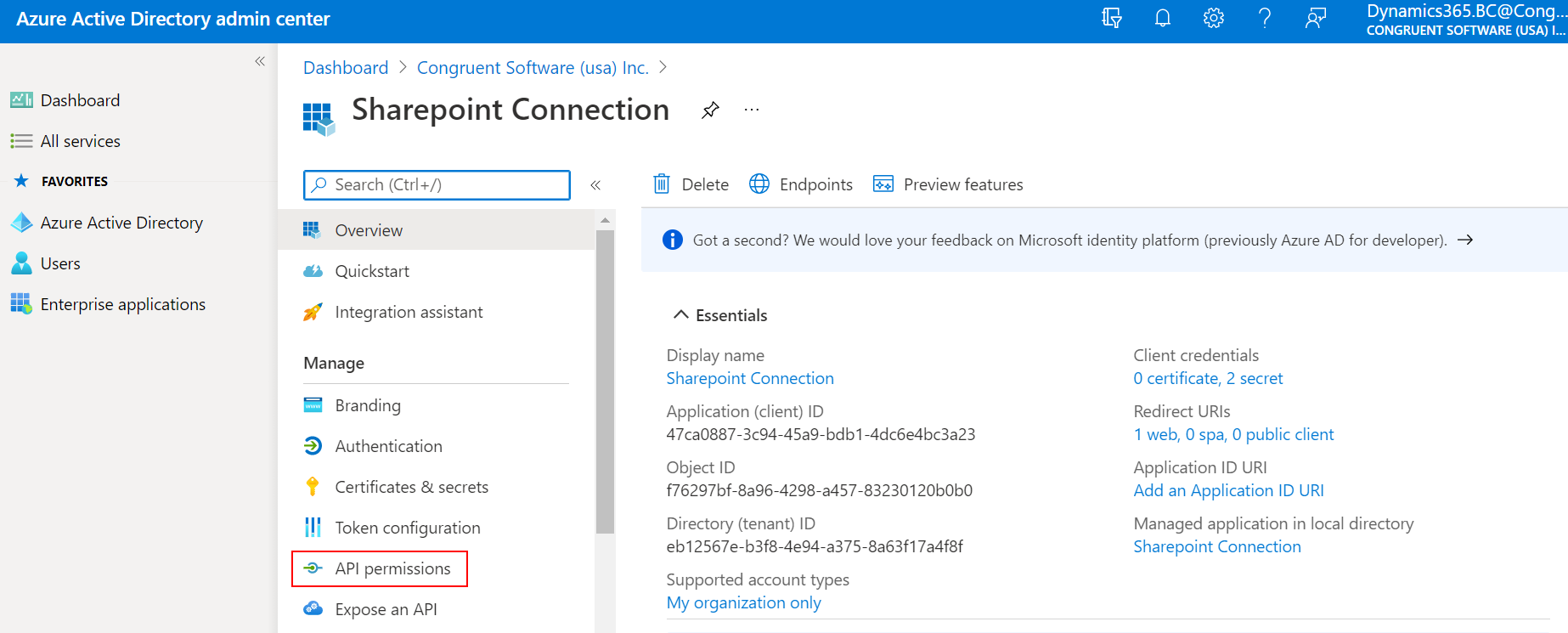Open the more options ellipsis
1568x633 pixels.
point(752,110)
